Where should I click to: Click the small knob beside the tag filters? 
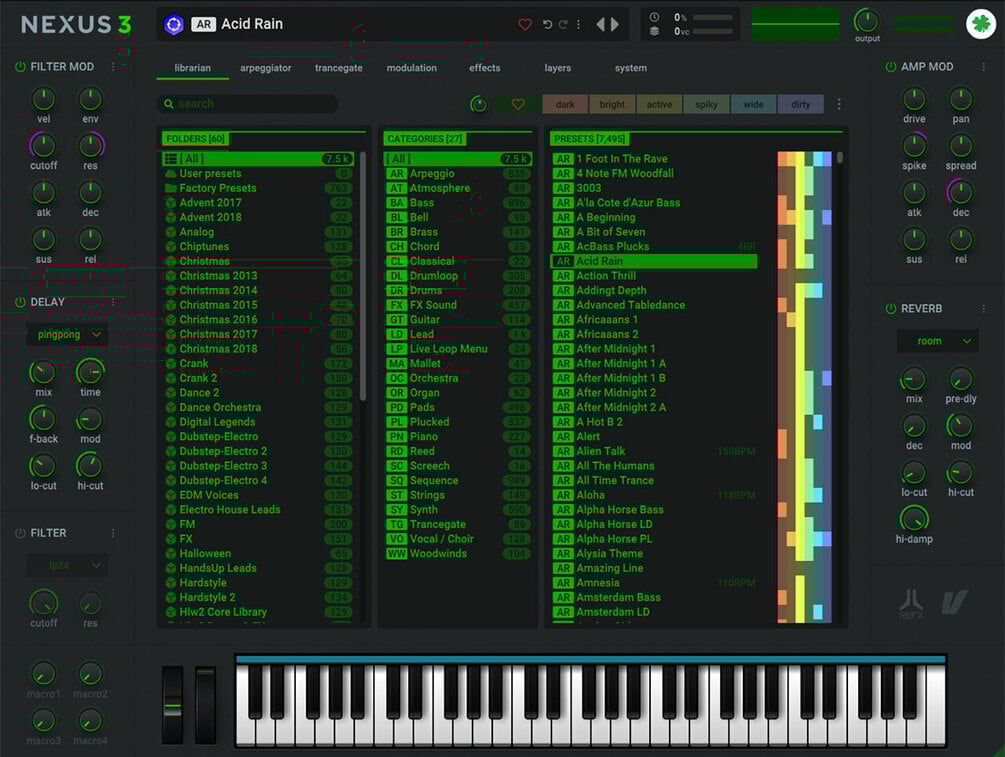click(479, 104)
